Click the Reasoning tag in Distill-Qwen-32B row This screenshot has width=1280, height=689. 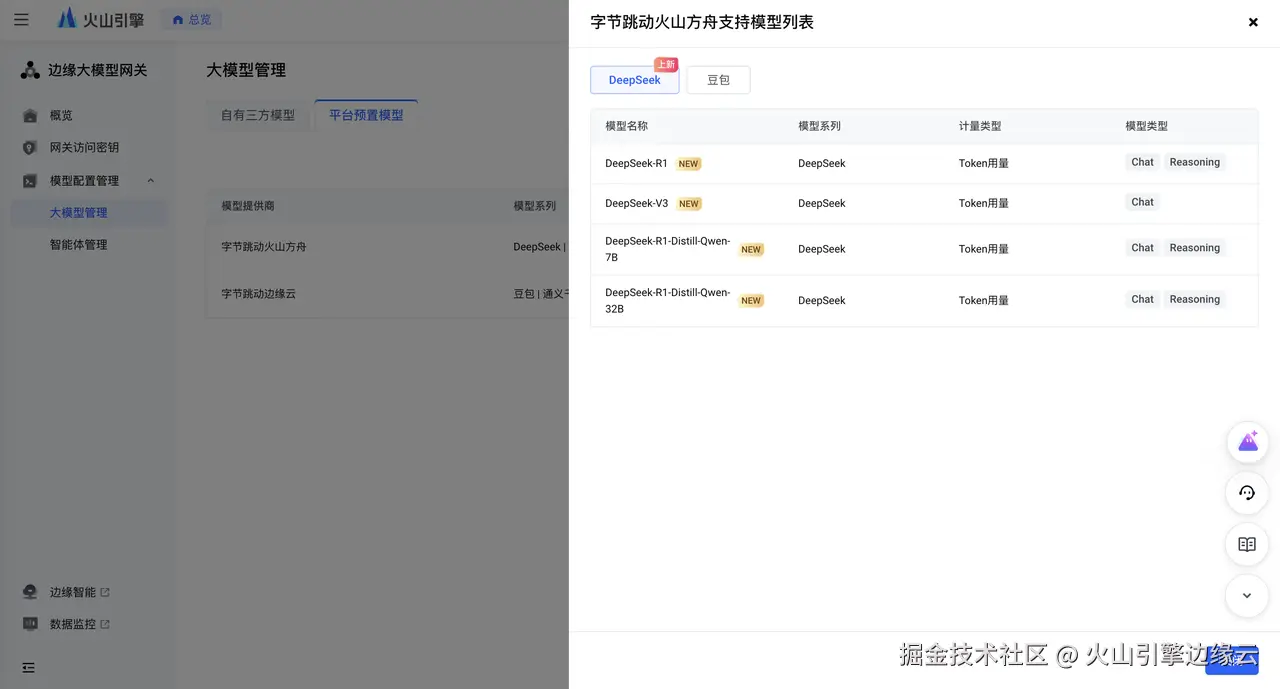pos(1194,299)
